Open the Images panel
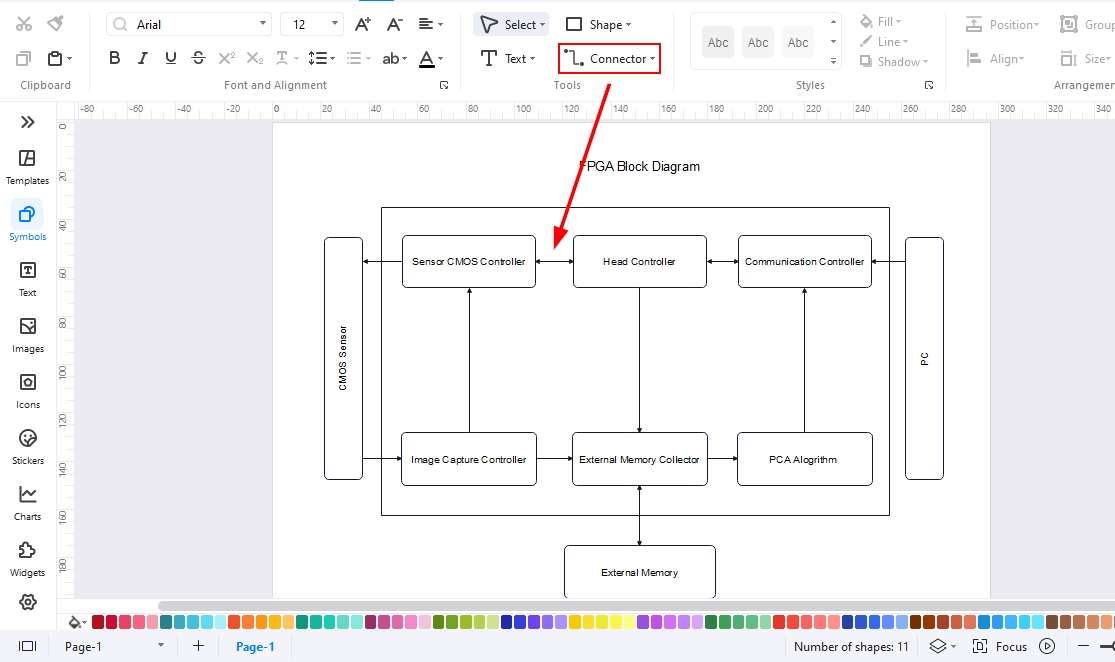 tap(27, 333)
